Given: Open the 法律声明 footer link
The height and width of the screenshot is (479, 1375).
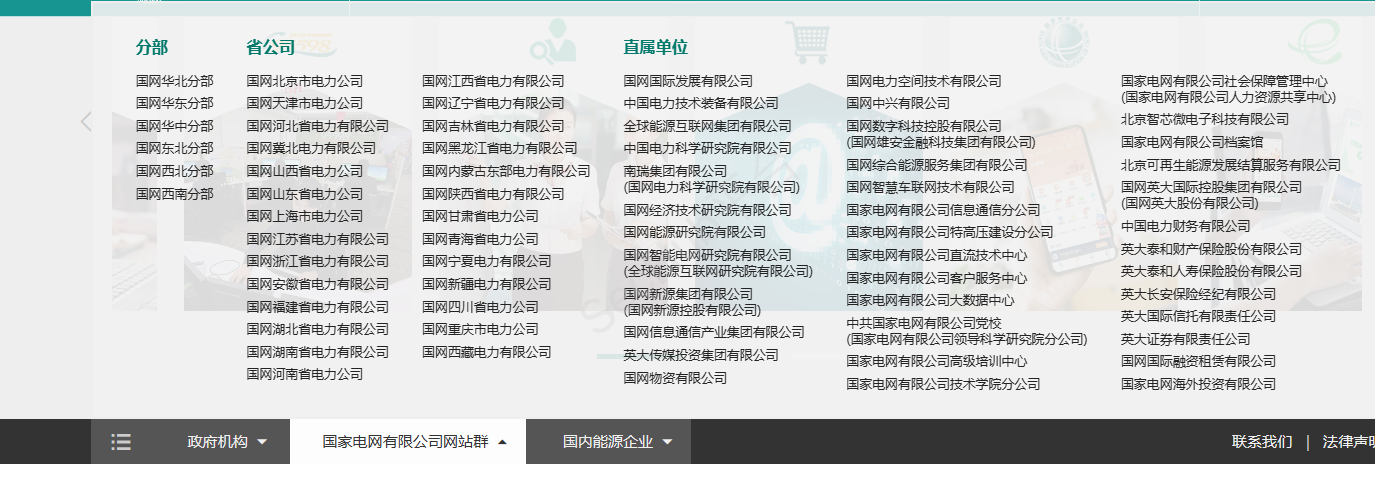Looking at the screenshot, I should coord(1347,442).
